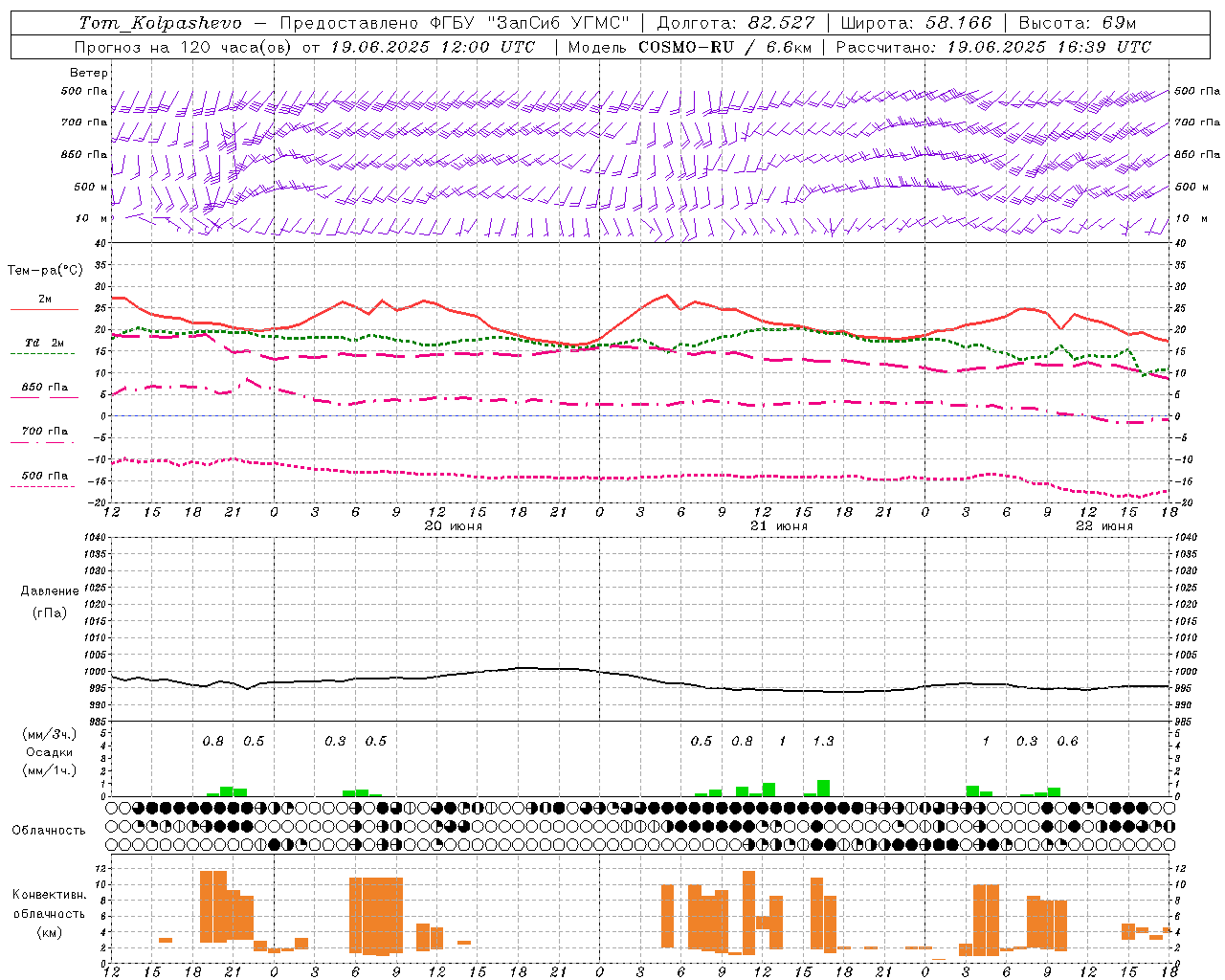Click the Осадки precipitation label

[49, 752]
